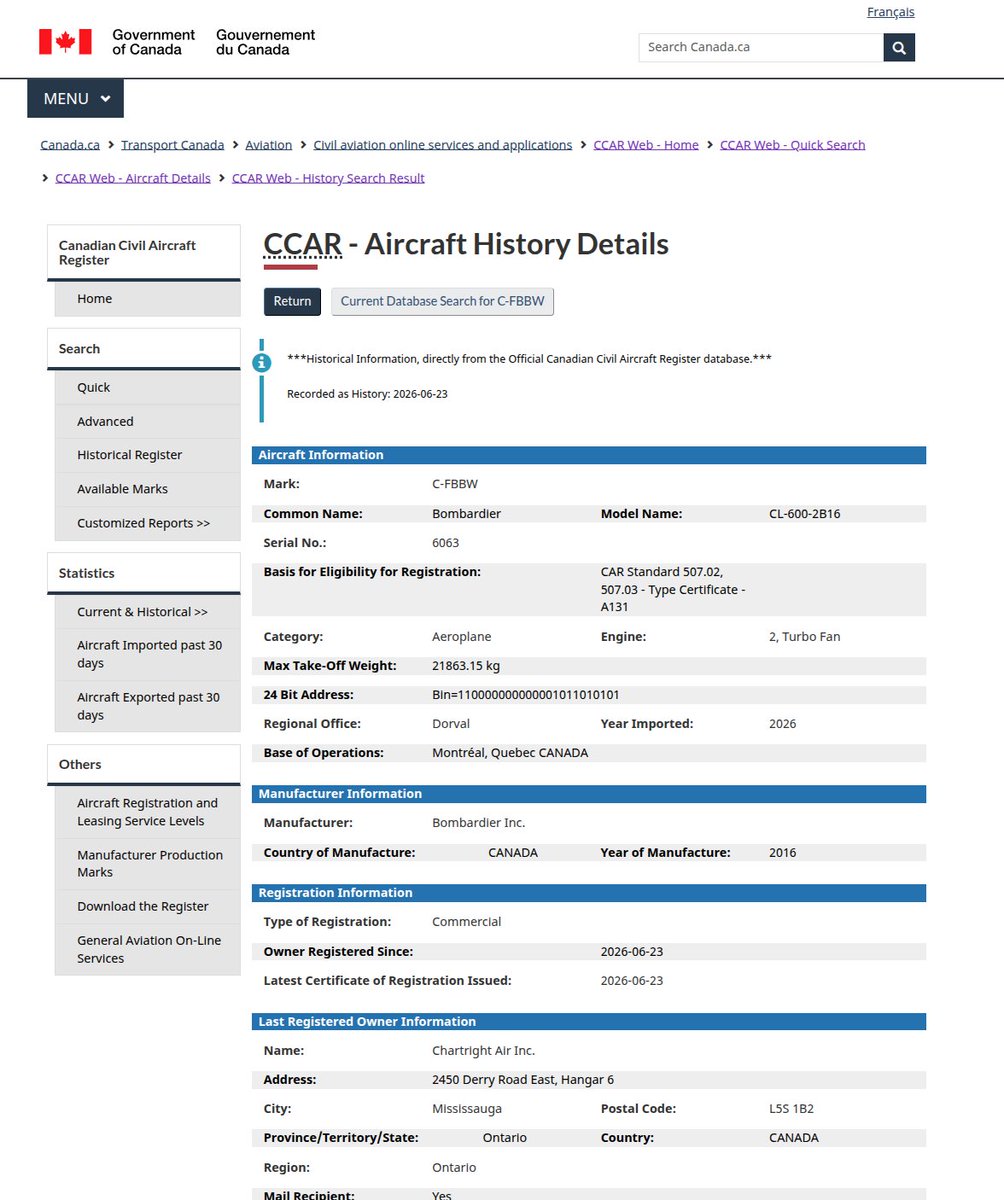Viewport: 1004px width, 1200px height.
Task: Click the Registration Information section header
Action: [589, 893]
